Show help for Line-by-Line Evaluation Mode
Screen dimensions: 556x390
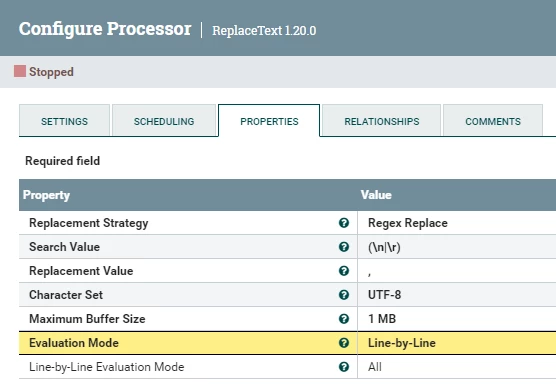click(x=344, y=367)
